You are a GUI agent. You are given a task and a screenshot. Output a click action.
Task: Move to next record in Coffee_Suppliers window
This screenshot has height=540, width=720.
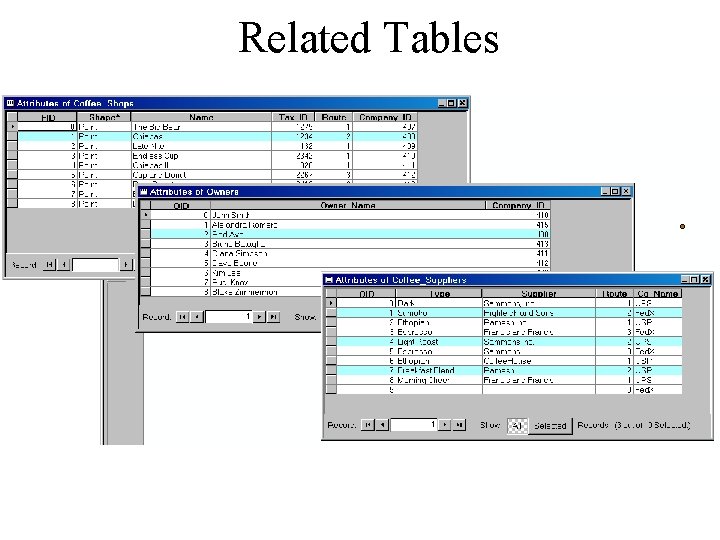(x=444, y=425)
